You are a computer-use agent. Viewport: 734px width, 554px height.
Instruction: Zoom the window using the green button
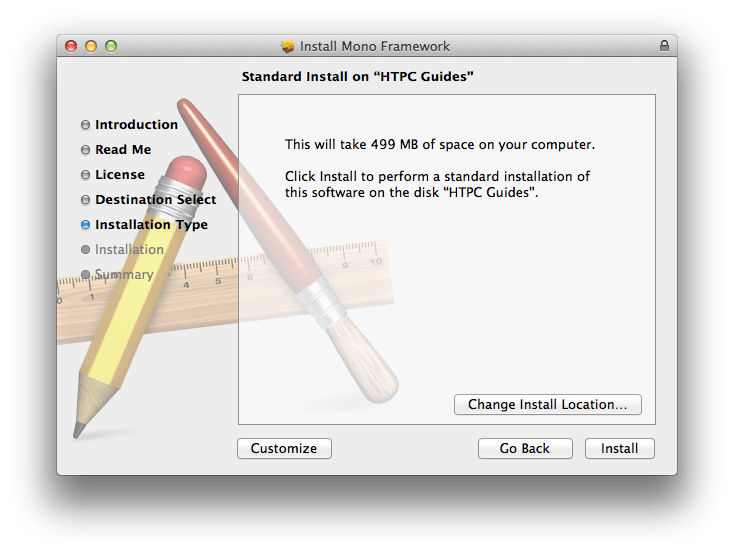pos(111,46)
